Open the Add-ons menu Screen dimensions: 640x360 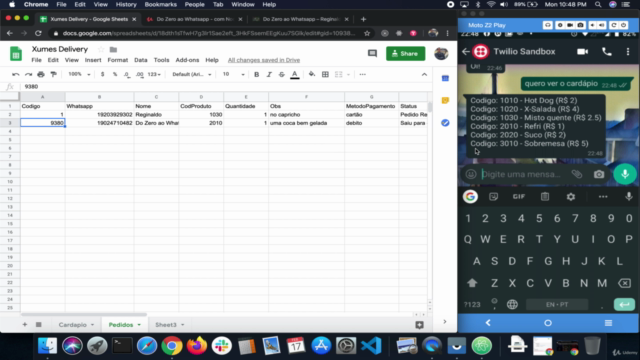[x=187, y=60]
